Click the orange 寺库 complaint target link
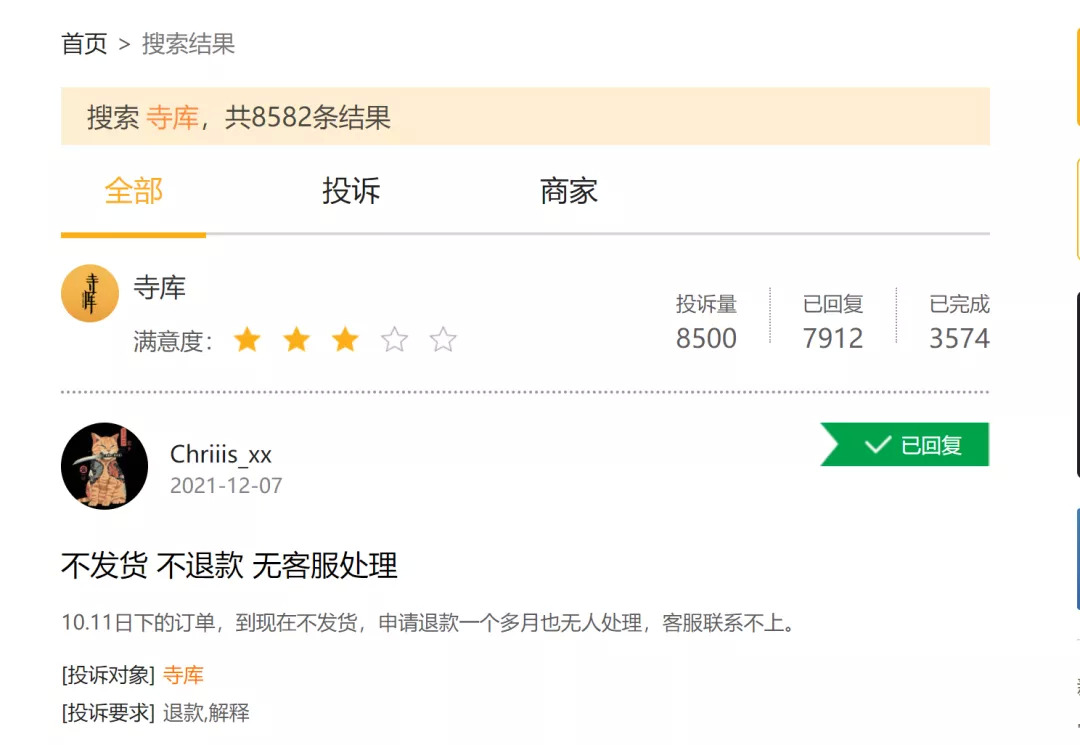This screenshot has height=745, width=1080. pos(183,675)
